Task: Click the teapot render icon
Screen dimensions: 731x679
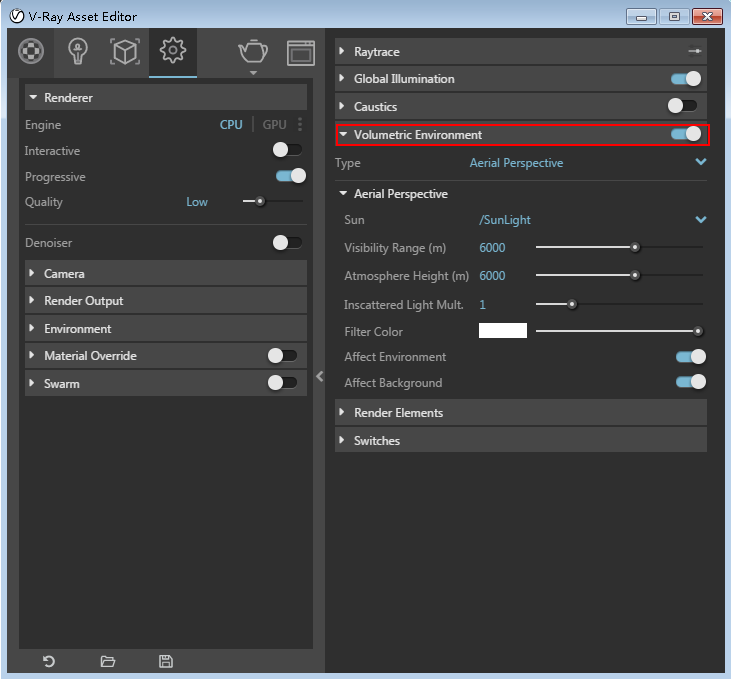Action: [x=252, y=52]
